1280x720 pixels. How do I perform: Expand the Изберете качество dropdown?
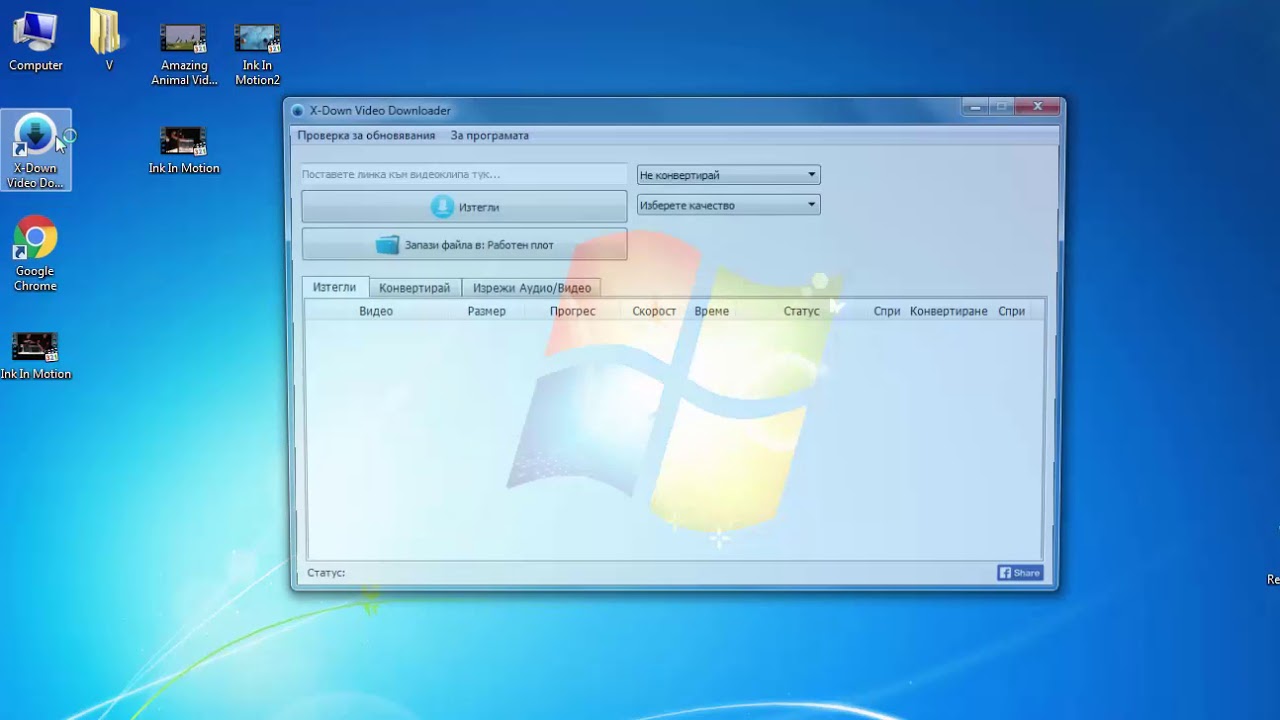(x=728, y=205)
